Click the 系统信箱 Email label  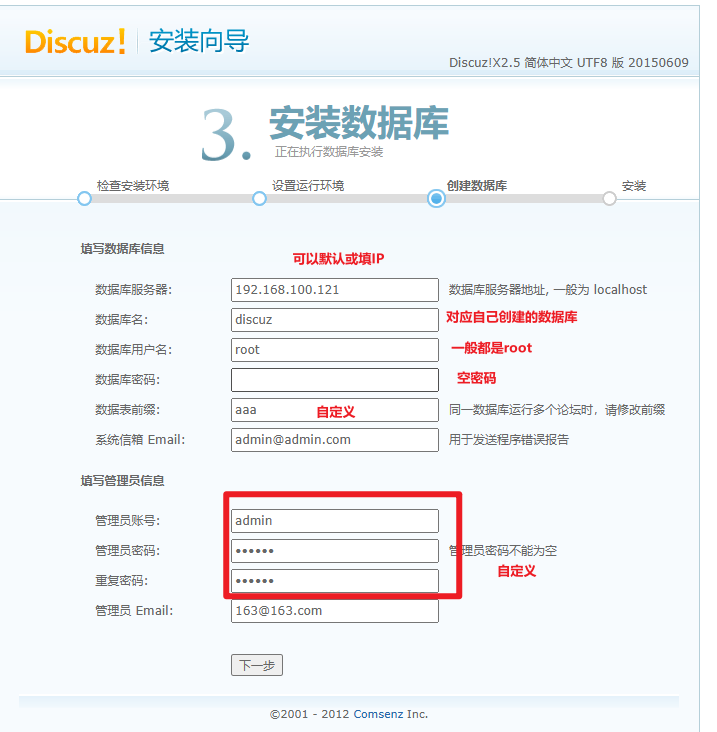pos(140,440)
